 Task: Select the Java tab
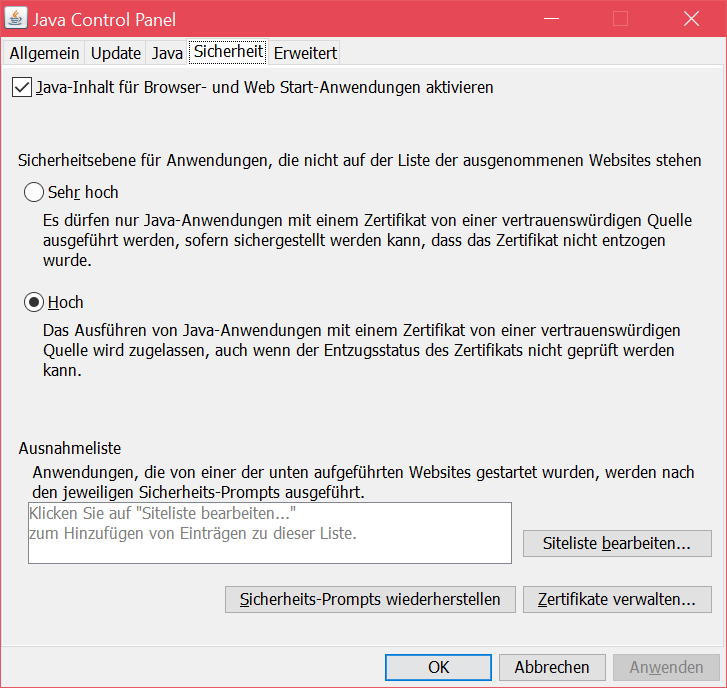(167, 53)
